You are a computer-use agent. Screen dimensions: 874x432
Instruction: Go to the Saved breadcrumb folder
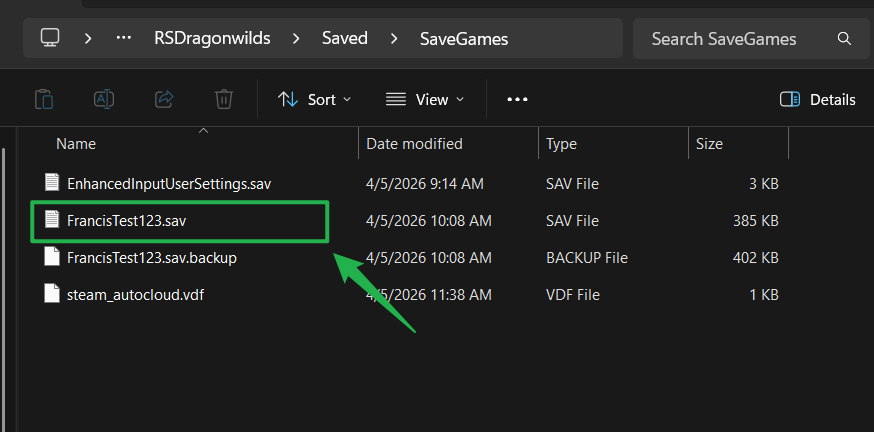344,38
